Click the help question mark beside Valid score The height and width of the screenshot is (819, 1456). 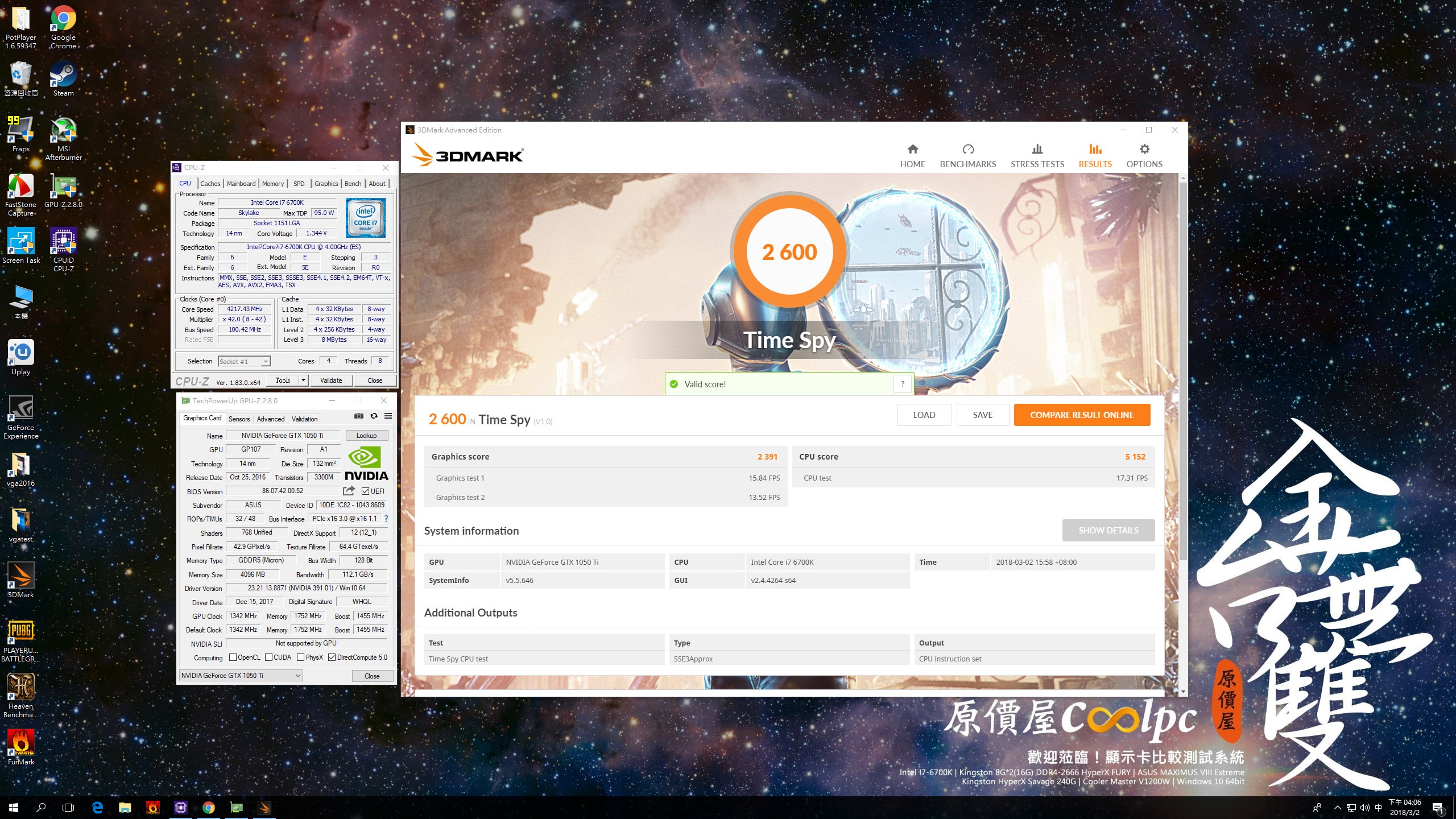[903, 384]
